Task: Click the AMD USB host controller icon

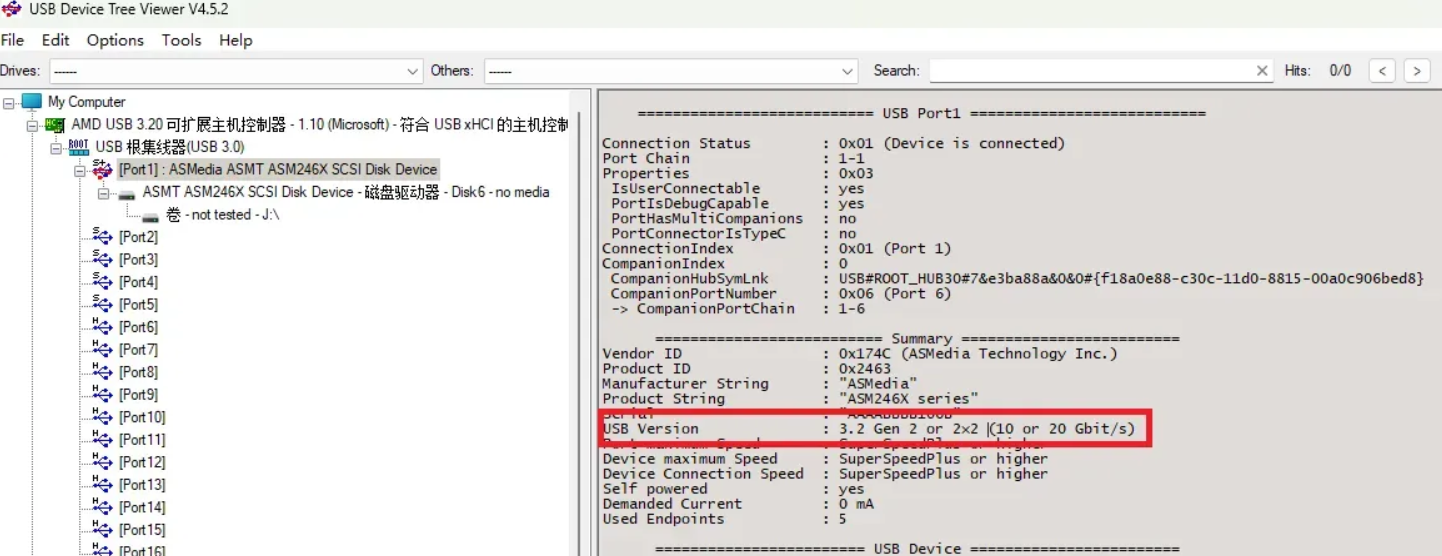Action: [x=55, y=125]
